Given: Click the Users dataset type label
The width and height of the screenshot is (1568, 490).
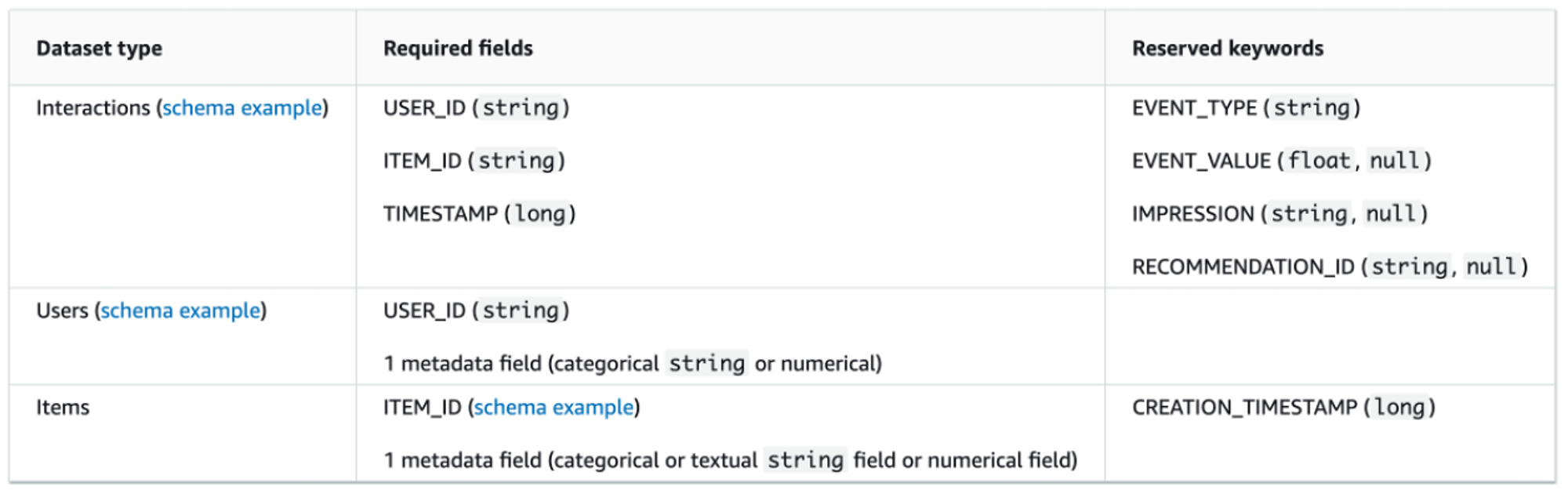Looking at the screenshot, I should (62, 311).
